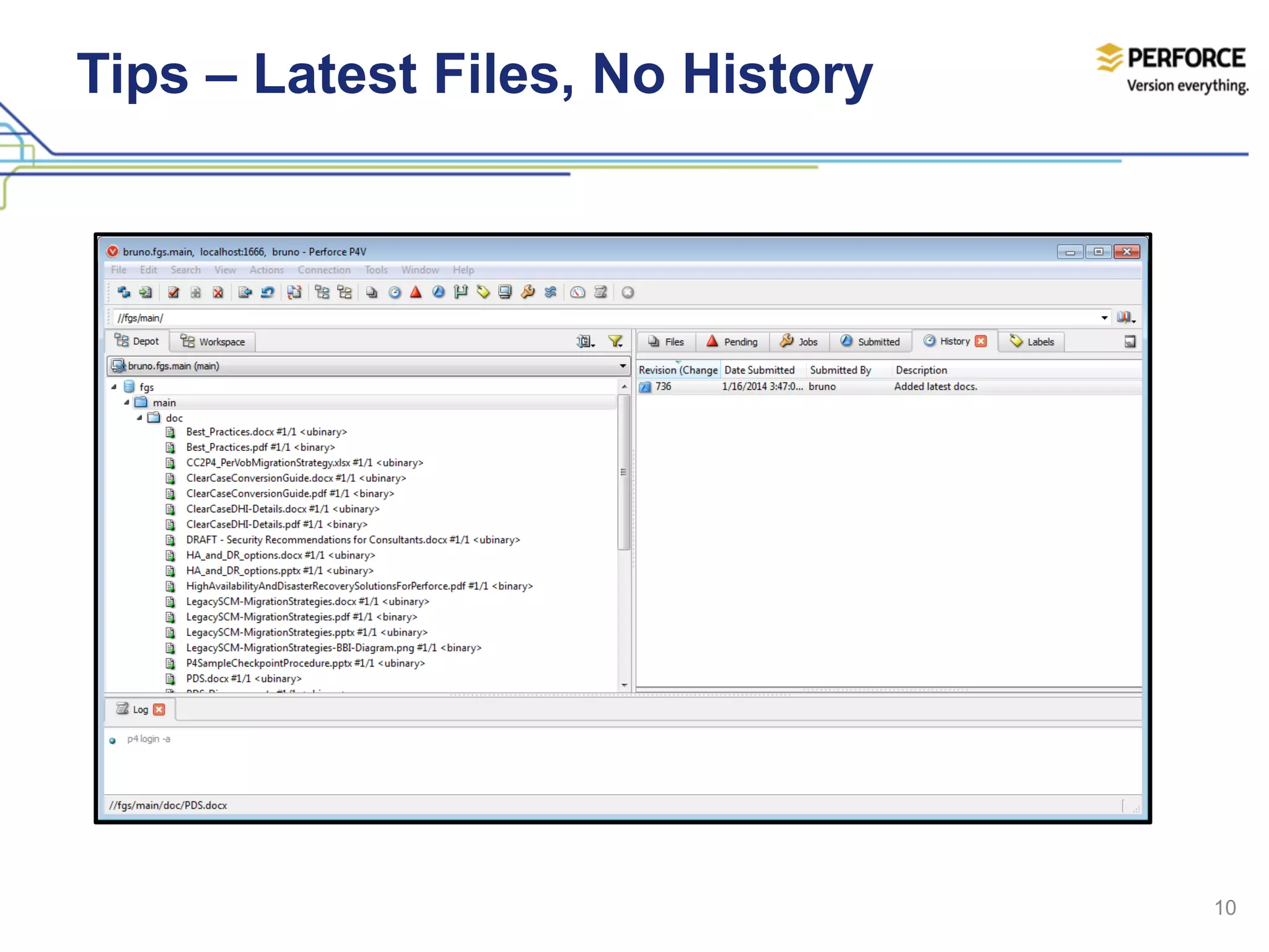Click the Mark for Delete icon

pyautogui.click(x=218, y=292)
